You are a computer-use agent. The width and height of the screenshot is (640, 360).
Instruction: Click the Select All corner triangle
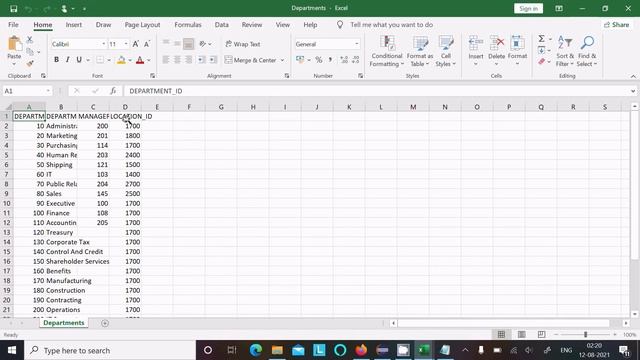(8, 107)
